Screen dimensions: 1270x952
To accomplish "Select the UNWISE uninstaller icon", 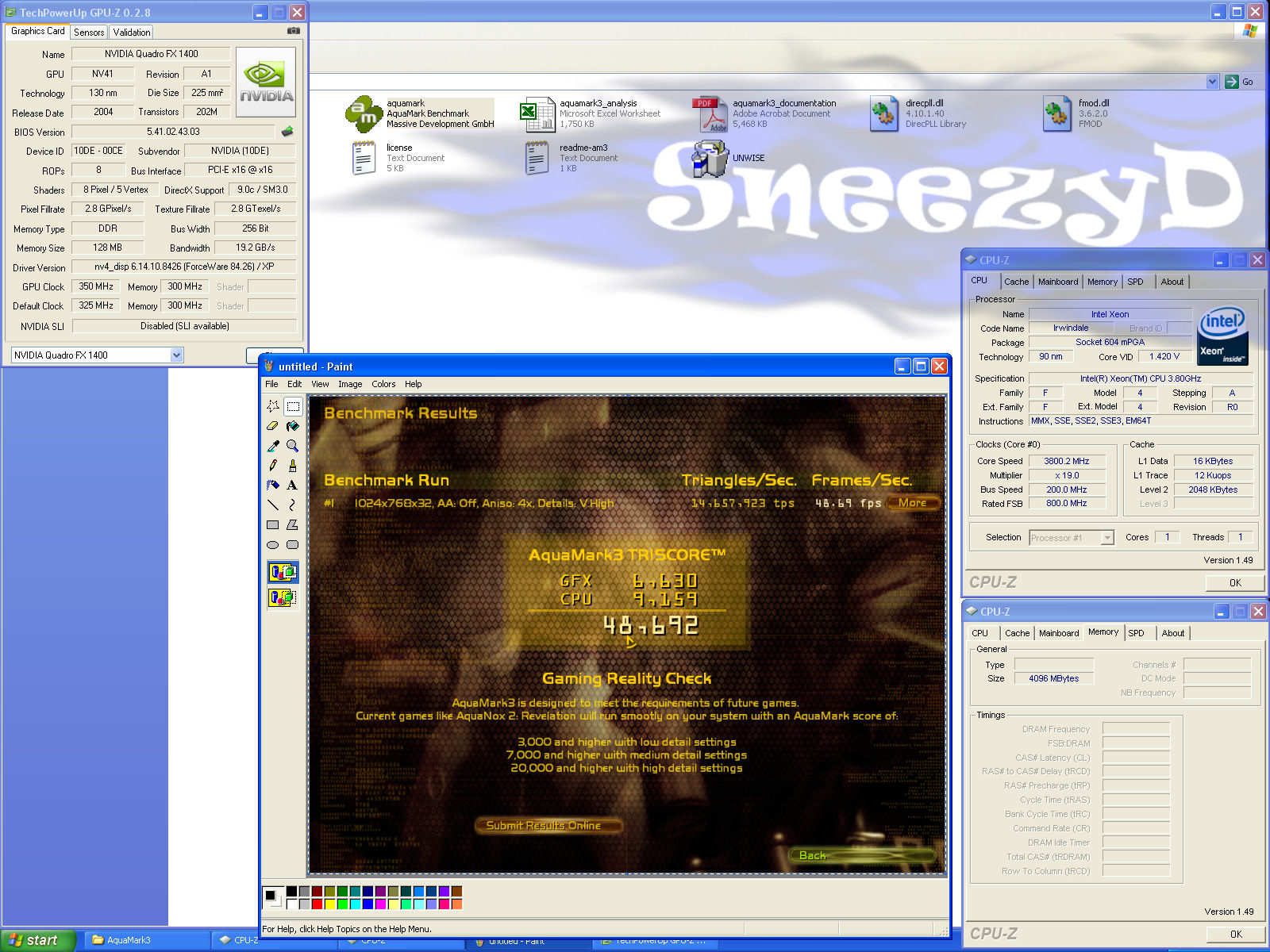I will 710,158.
